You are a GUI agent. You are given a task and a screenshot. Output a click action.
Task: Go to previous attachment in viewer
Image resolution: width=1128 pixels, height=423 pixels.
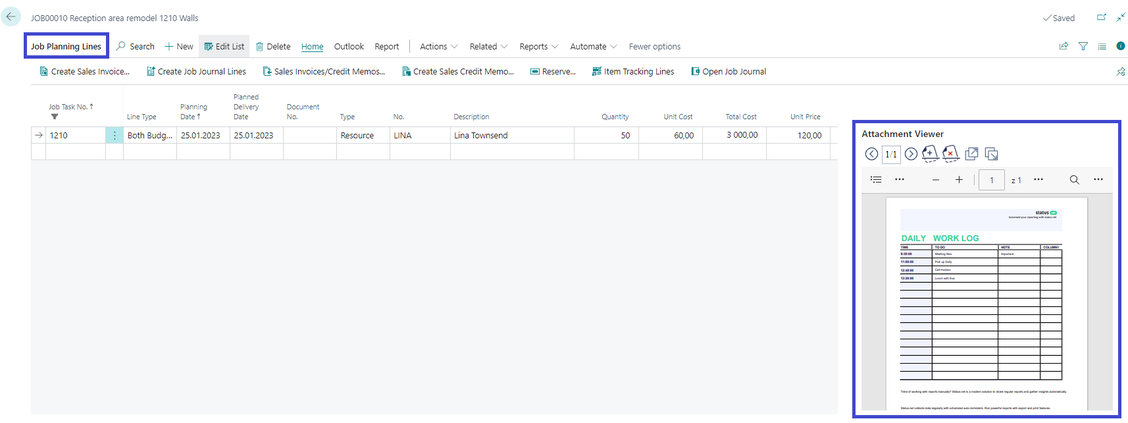(871, 154)
